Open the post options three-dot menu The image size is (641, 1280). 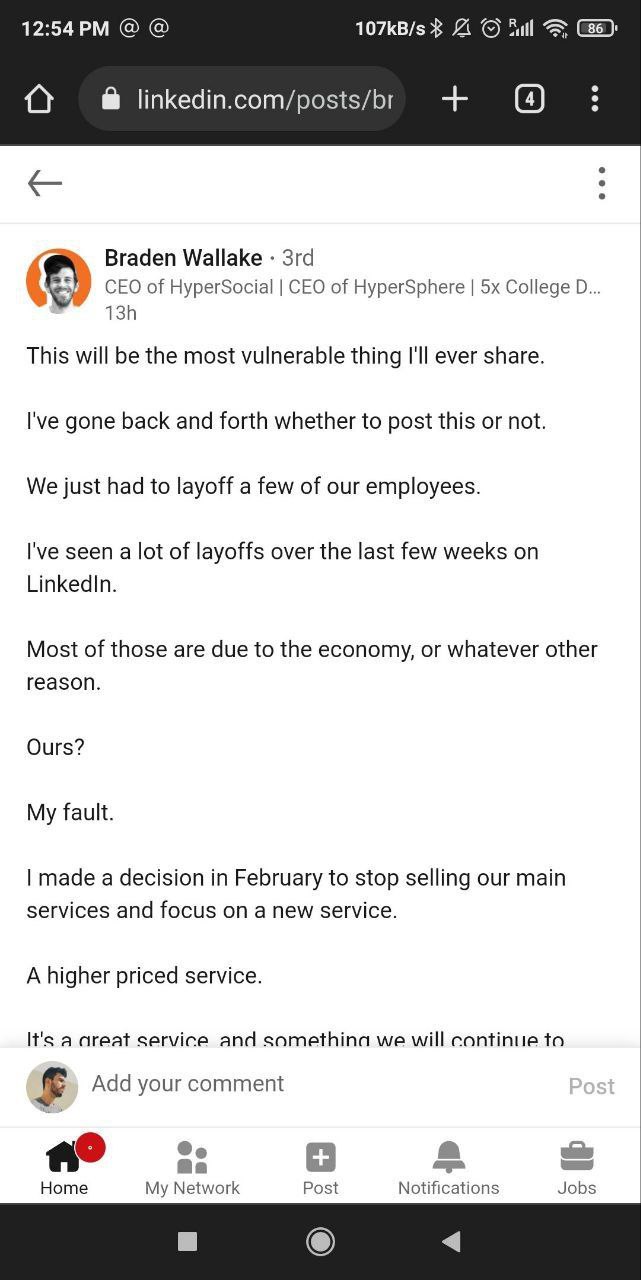pos(601,183)
